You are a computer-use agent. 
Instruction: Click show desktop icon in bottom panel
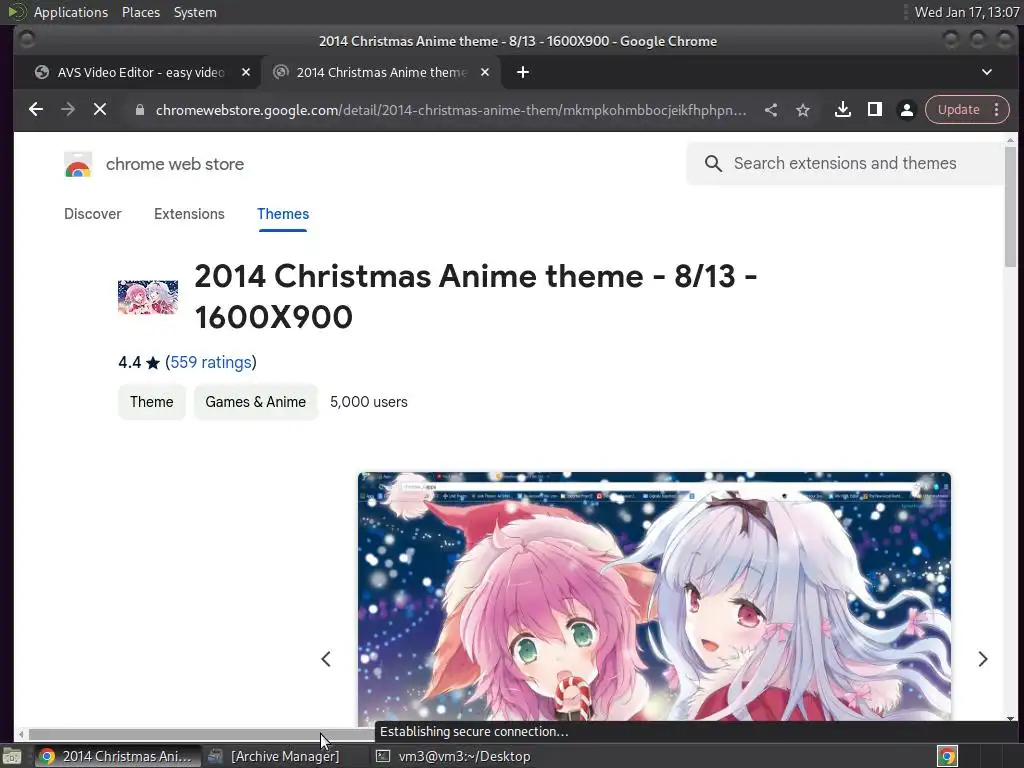pos(11,756)
